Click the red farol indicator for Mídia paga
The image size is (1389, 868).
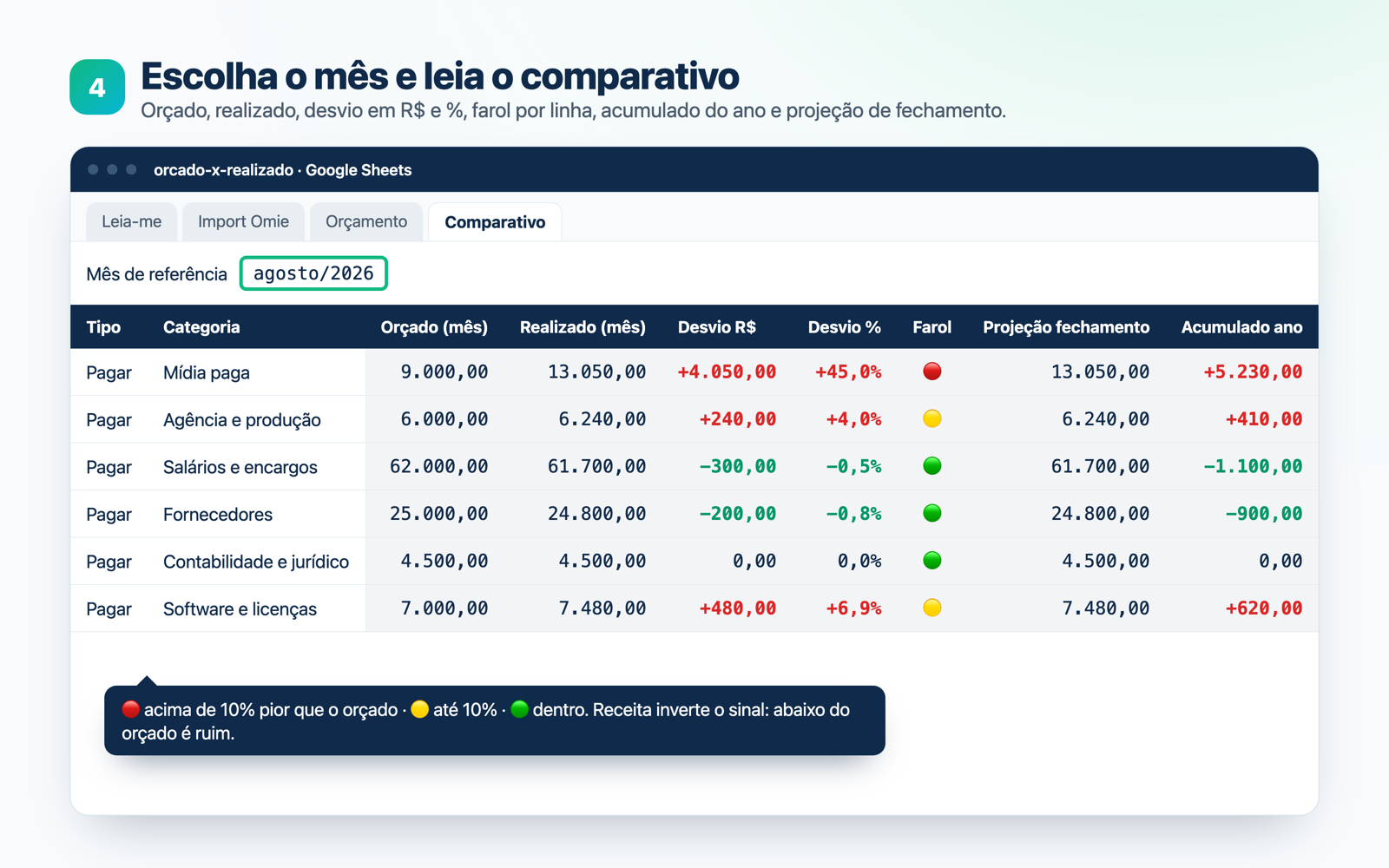point(932,372)
